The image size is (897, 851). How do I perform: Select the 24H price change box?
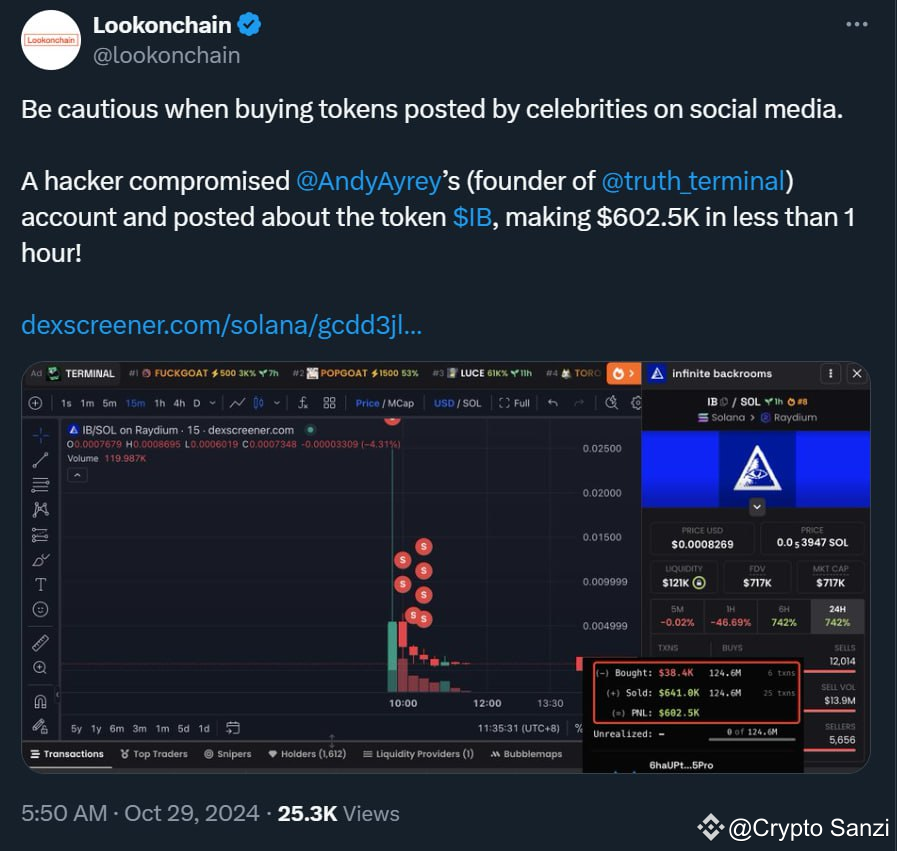pos(837,615)
